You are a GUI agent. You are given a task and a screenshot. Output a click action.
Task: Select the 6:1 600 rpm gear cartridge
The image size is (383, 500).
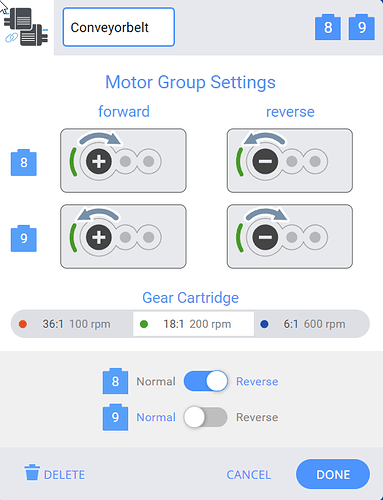click(x=312, y=324)
